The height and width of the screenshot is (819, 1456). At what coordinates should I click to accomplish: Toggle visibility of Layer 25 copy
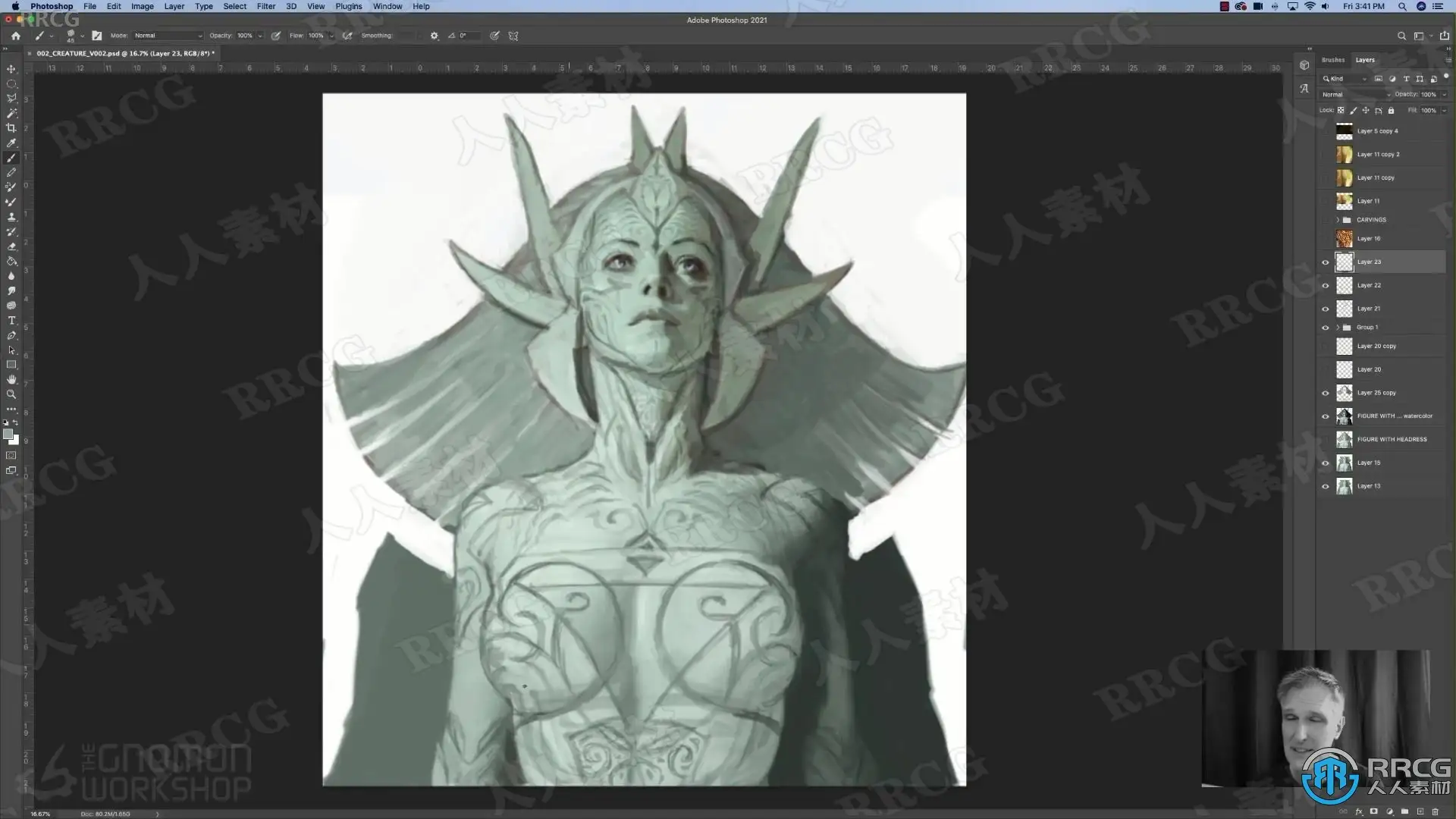pyautogui.click(x=1326, y=393)
